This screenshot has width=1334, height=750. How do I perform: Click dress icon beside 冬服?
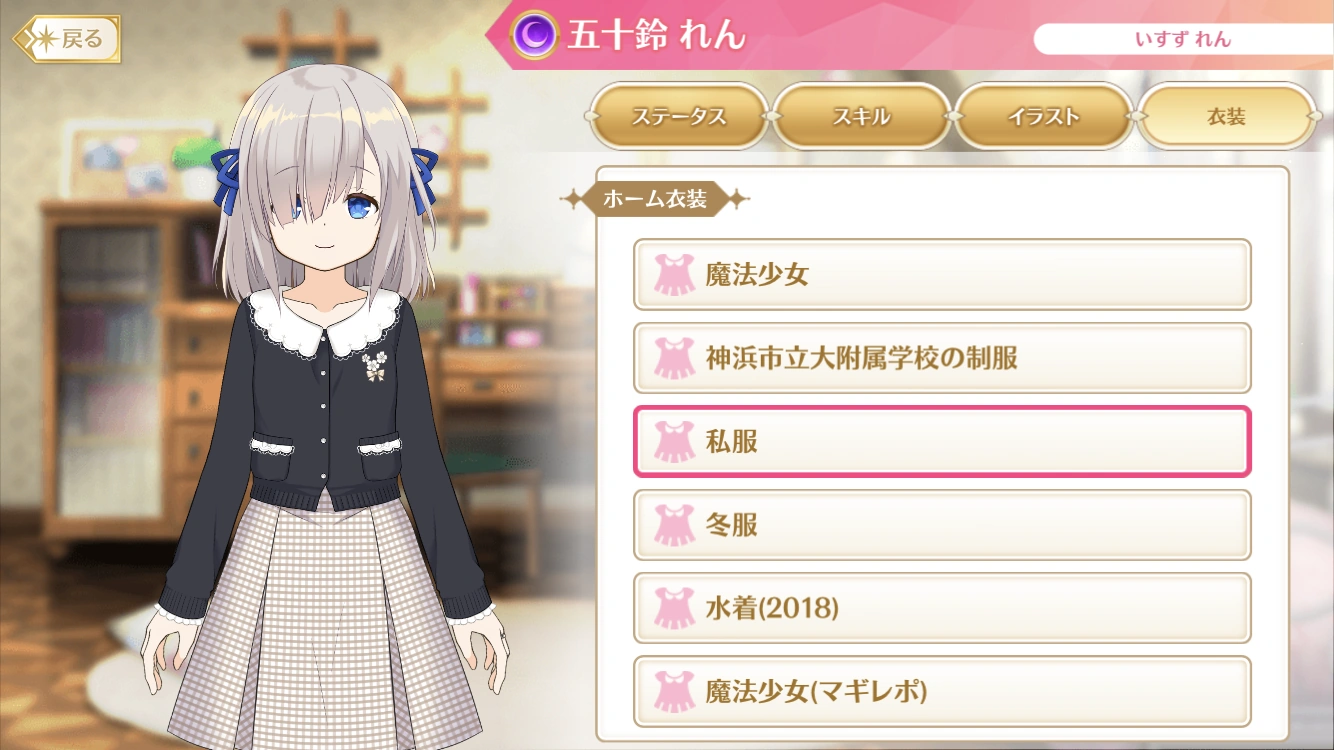tap(674, 524)
